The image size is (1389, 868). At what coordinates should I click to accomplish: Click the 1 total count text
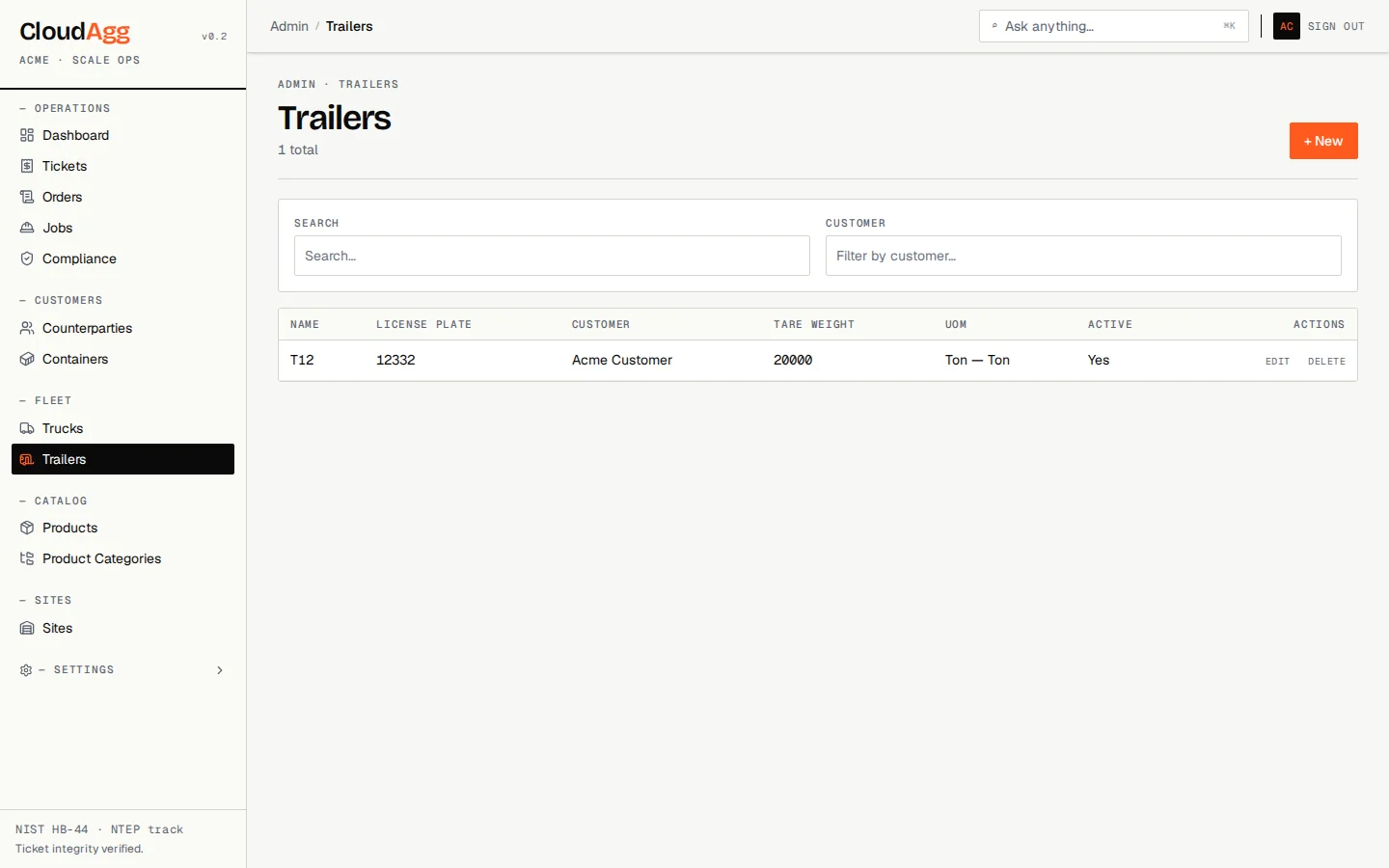[x=298, y=149]
